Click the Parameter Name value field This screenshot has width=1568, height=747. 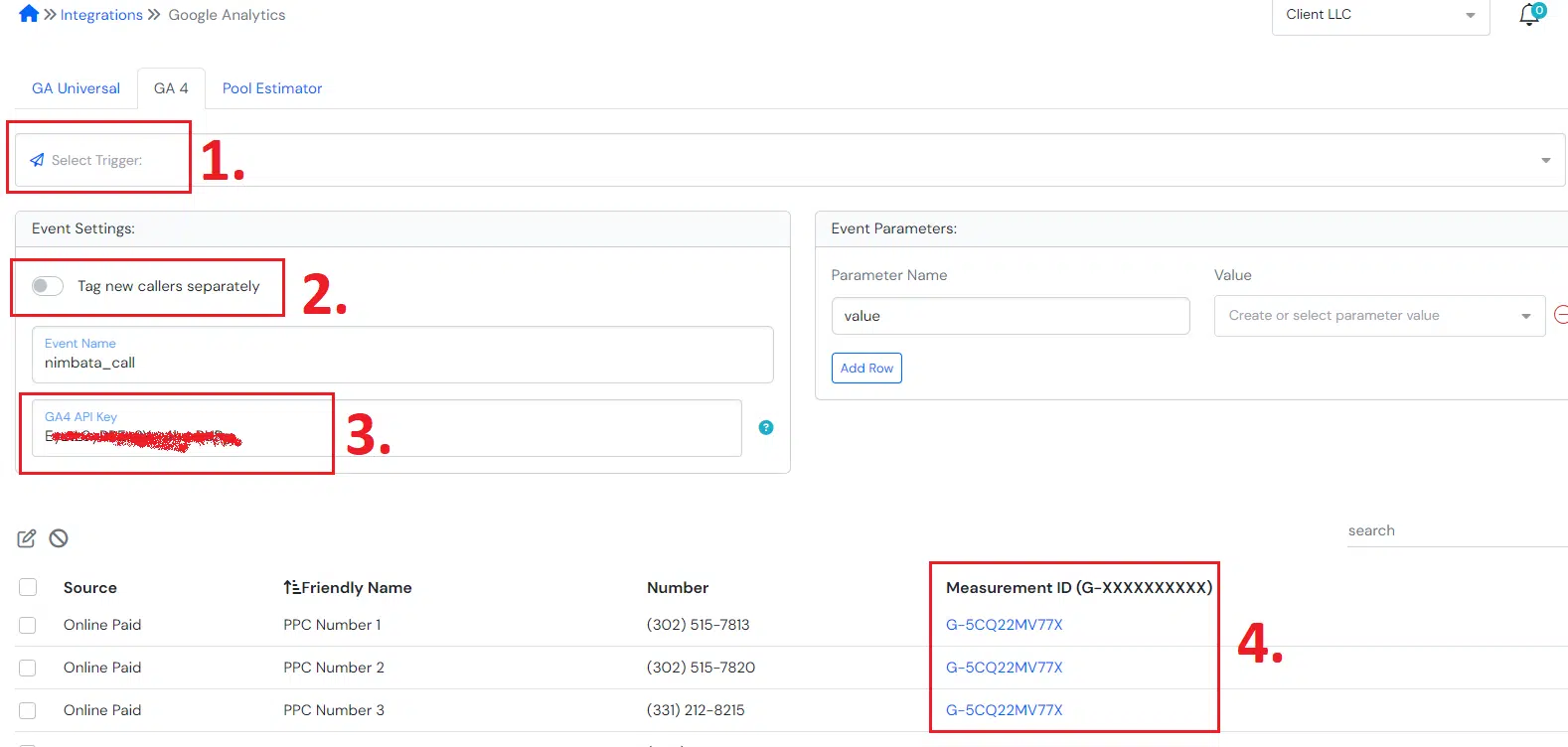pos(1011,316)
